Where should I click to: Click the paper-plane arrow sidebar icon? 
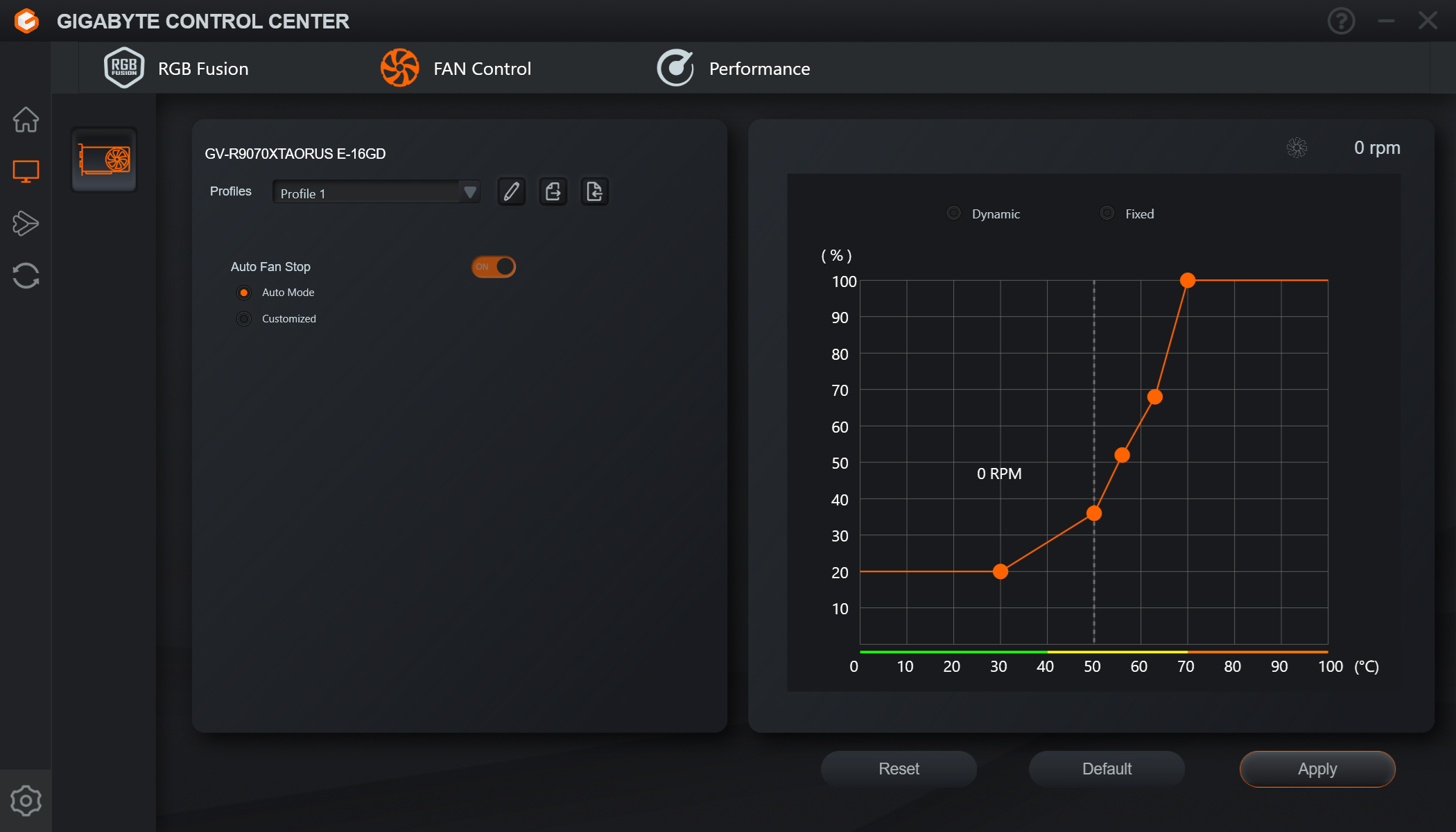pos(26,223)
